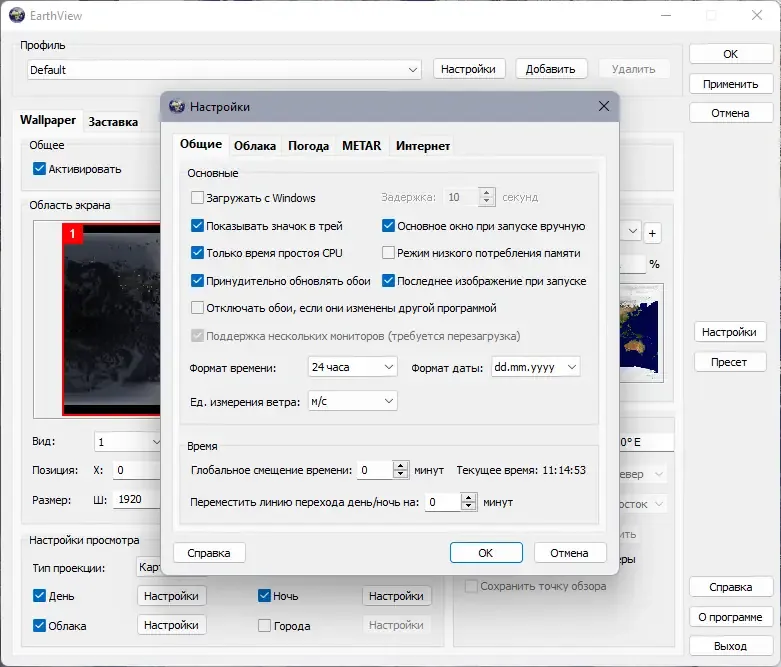Switch to Облака tab in dialog
Viewport: 781px width, 667px height.
255,146
